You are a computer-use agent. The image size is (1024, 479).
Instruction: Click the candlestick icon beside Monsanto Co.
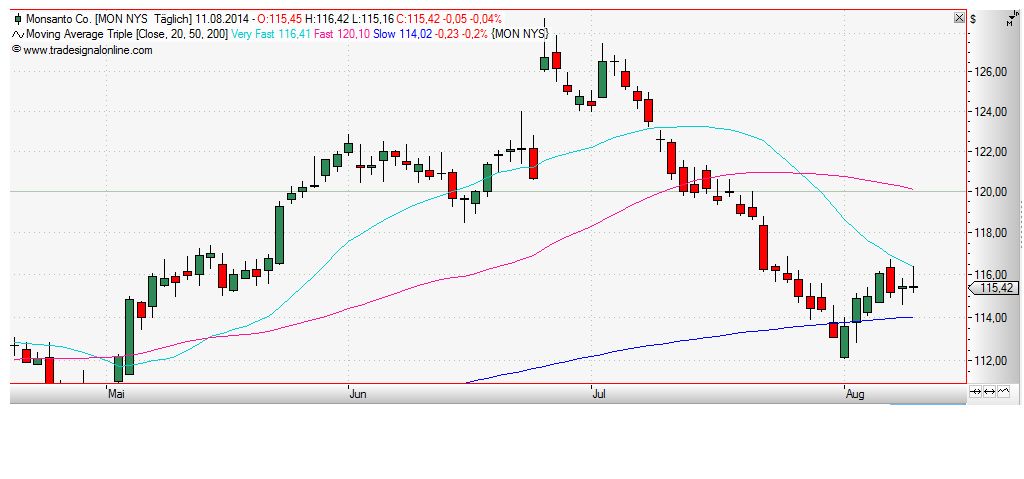18,20
